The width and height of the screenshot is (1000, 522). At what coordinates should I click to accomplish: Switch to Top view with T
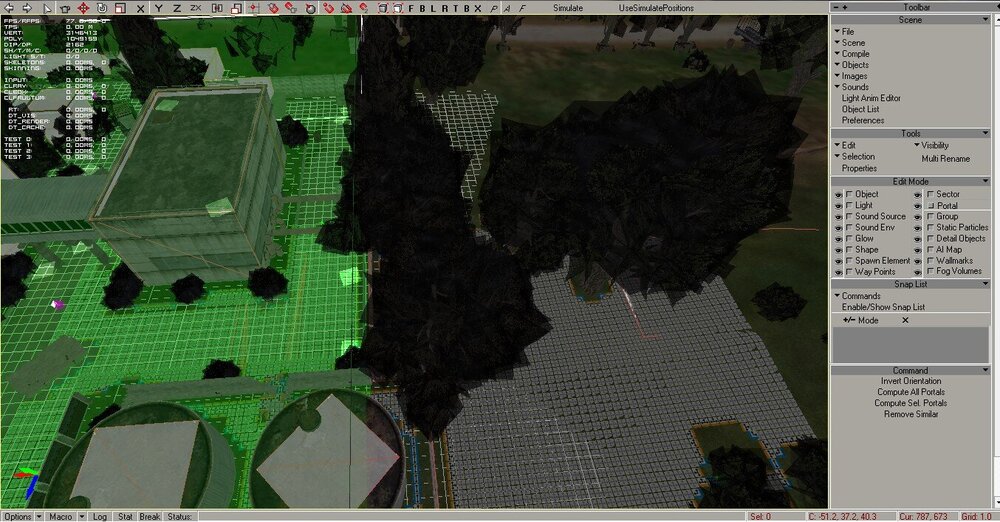(x=455, y=8)
